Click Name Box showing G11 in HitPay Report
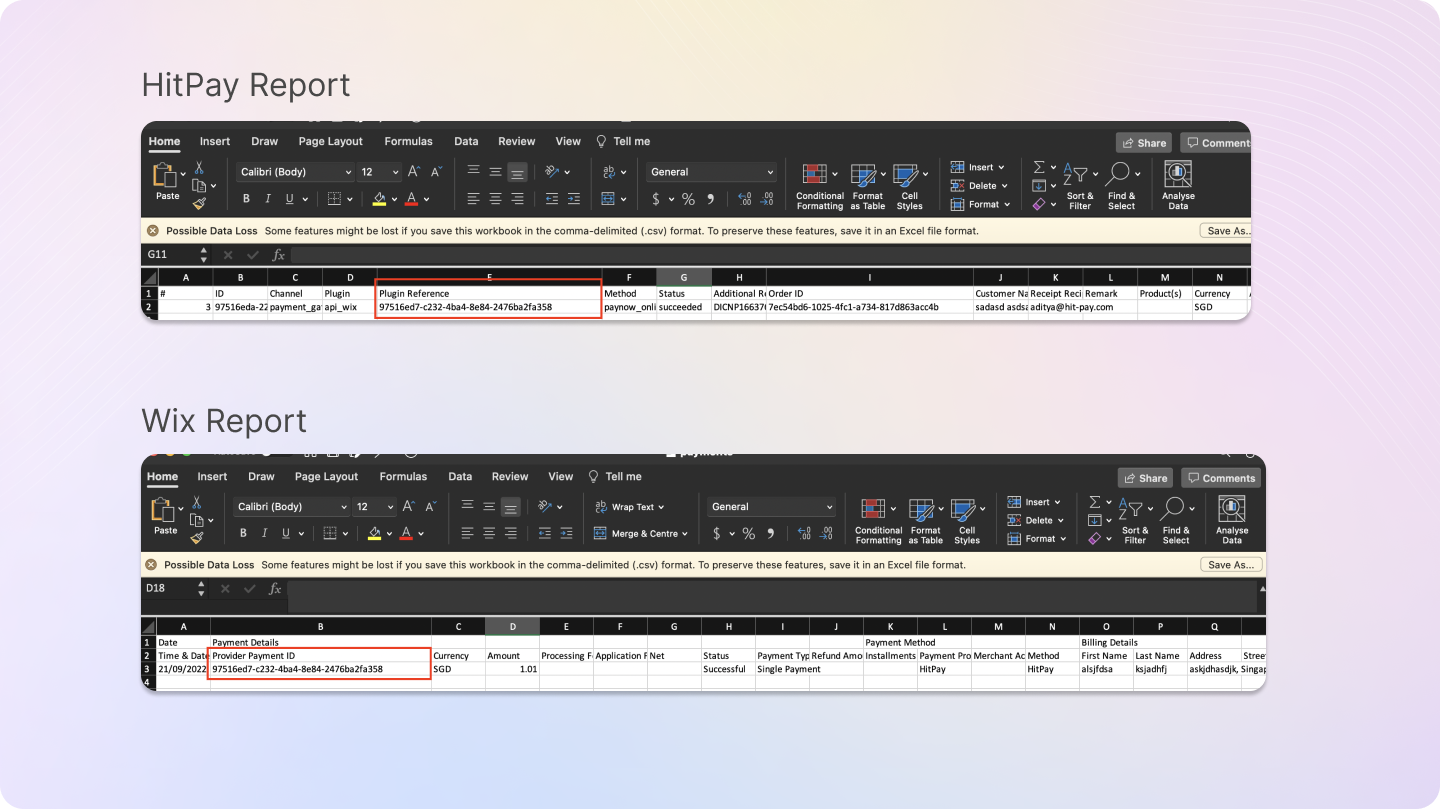Image resolution: width=1440 pixels, height=809 pixels. tap(176, 255)
